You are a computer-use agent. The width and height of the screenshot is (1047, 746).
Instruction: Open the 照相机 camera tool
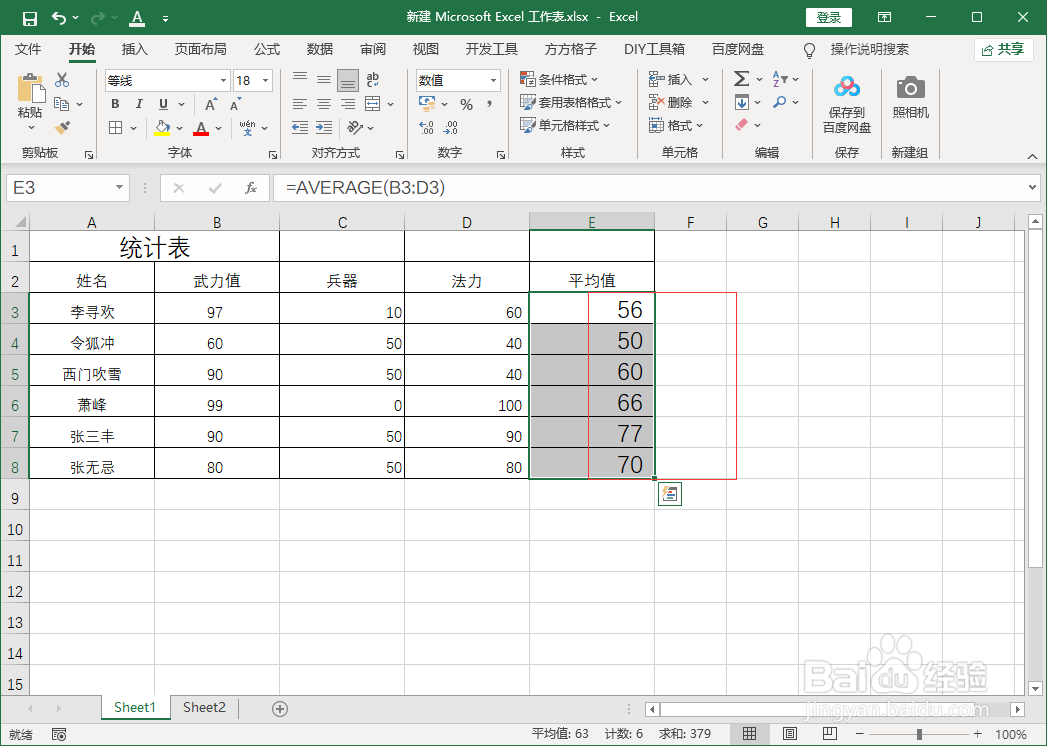pyautogui.click(x=911, y=98)
